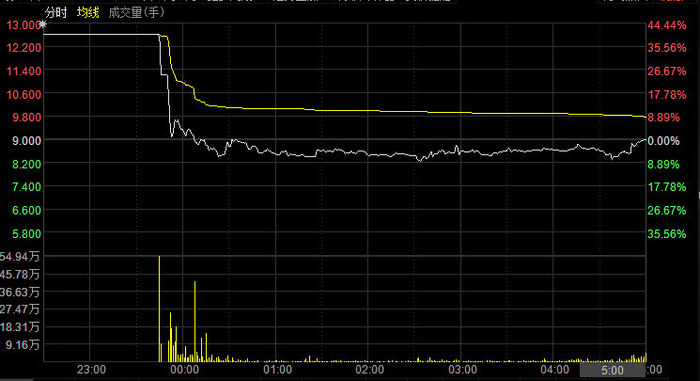The height and width of the screenshot is (381, 700).
Task: Click the 9.000 baseline price label
Action: tap(27, 141)
